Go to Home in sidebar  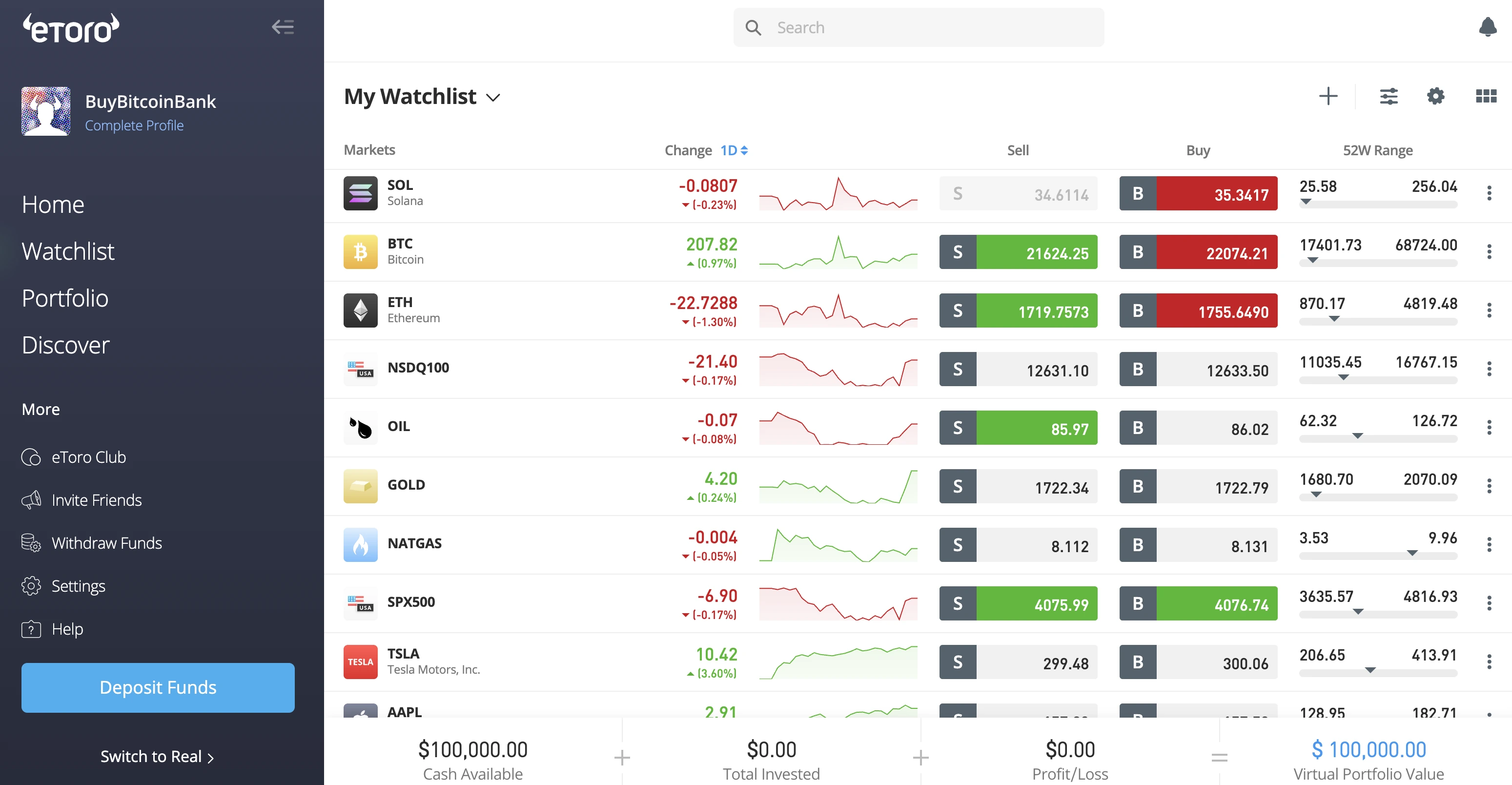tap(53, 205)
